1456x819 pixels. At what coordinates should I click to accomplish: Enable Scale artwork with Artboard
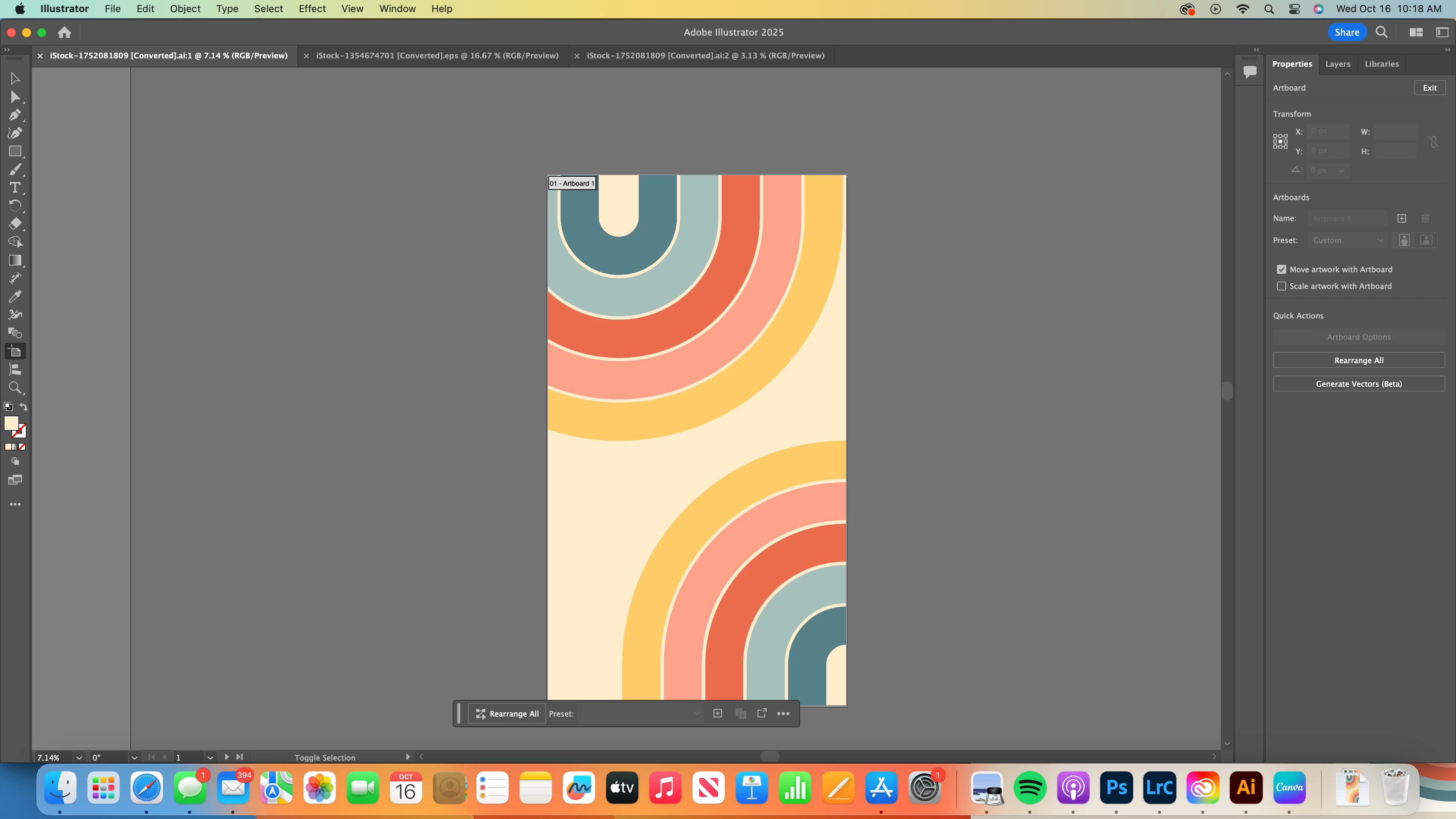(1281, 286)
